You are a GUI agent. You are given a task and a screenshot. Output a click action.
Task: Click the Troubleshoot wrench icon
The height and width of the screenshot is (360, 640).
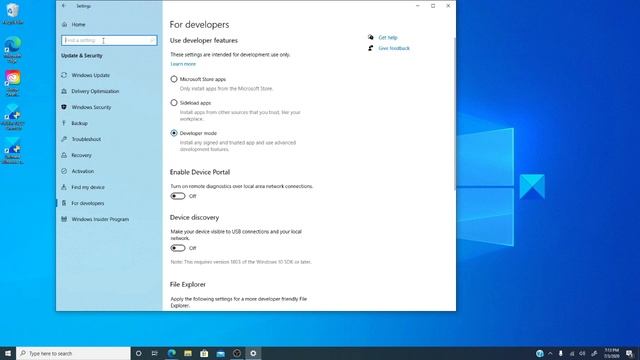click(64, 139)
